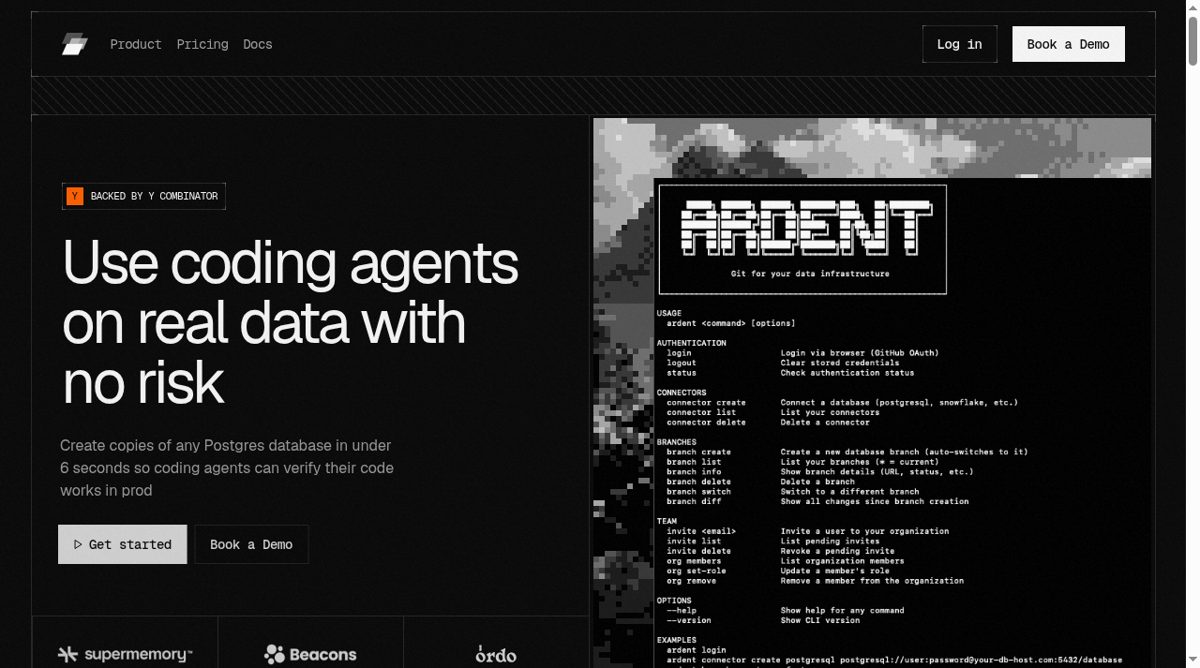Click the Beacons logo
1200x668 pixels.
[x=310, y=655]
